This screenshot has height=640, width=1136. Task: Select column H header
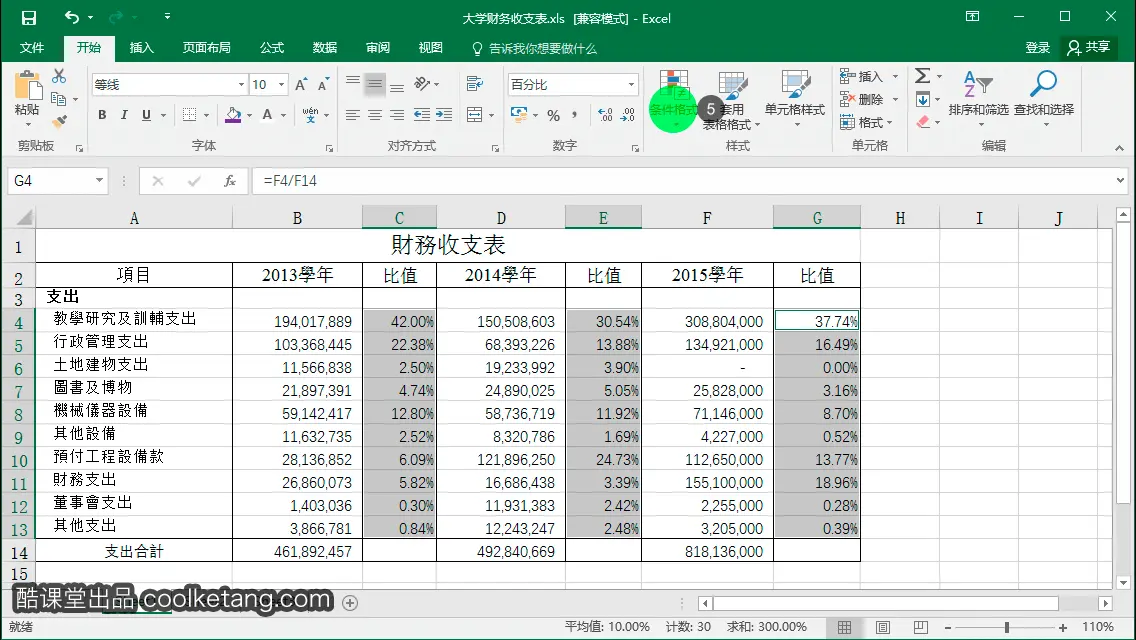pos(900,218)
